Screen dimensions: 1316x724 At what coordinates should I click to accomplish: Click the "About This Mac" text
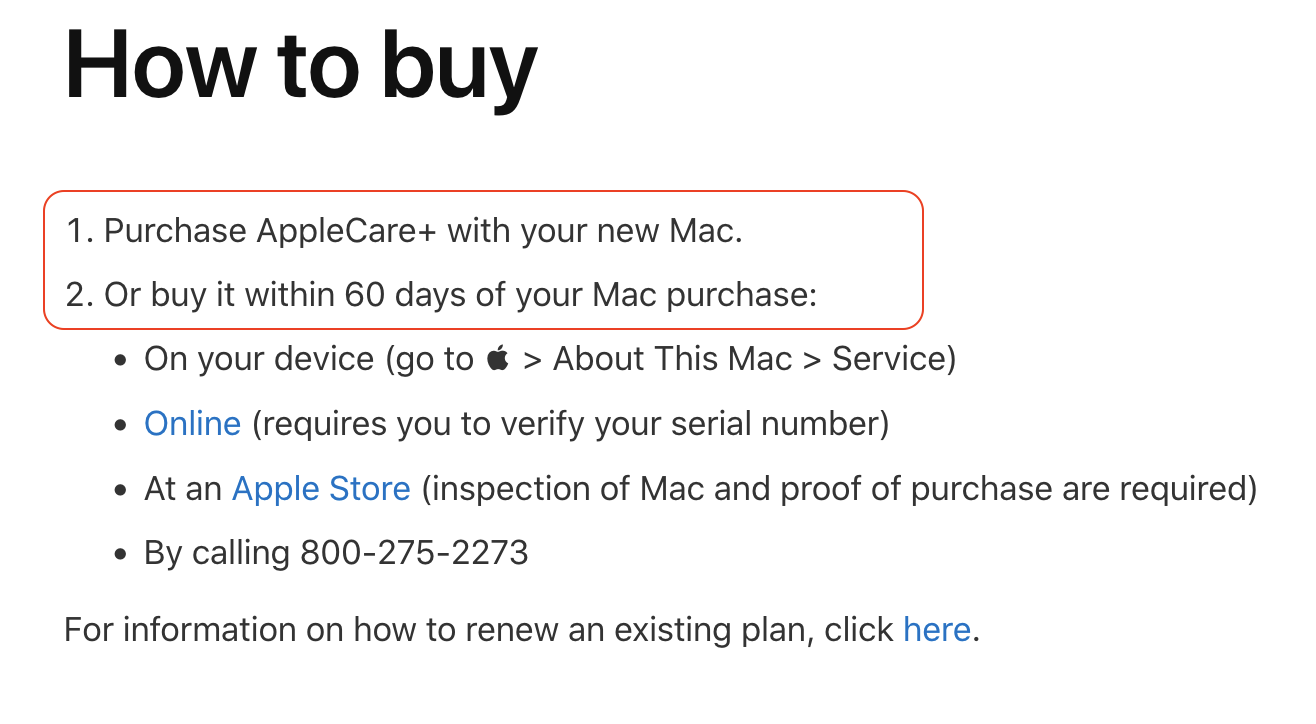pos(672,359)
